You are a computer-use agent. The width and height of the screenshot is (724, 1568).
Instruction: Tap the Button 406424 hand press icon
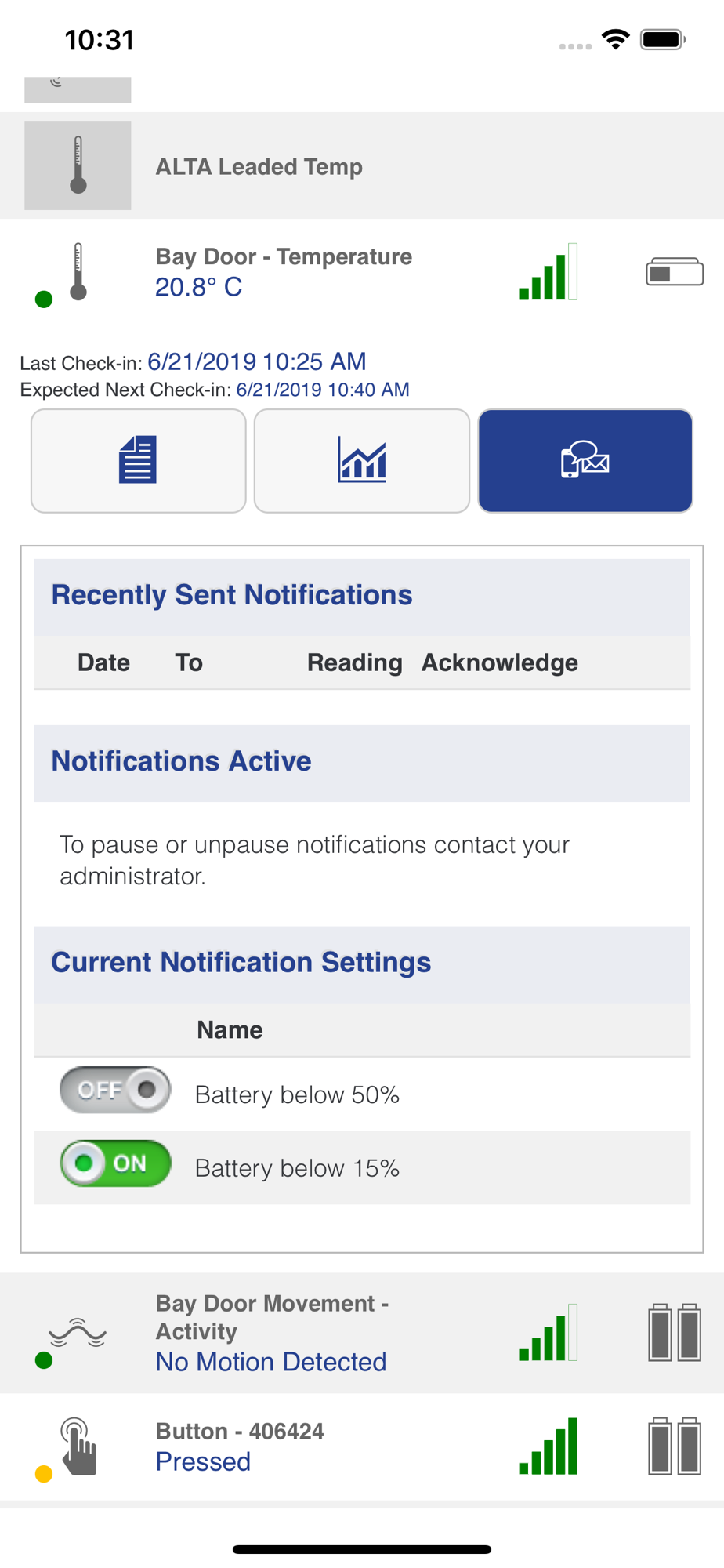click(78, 1446)
